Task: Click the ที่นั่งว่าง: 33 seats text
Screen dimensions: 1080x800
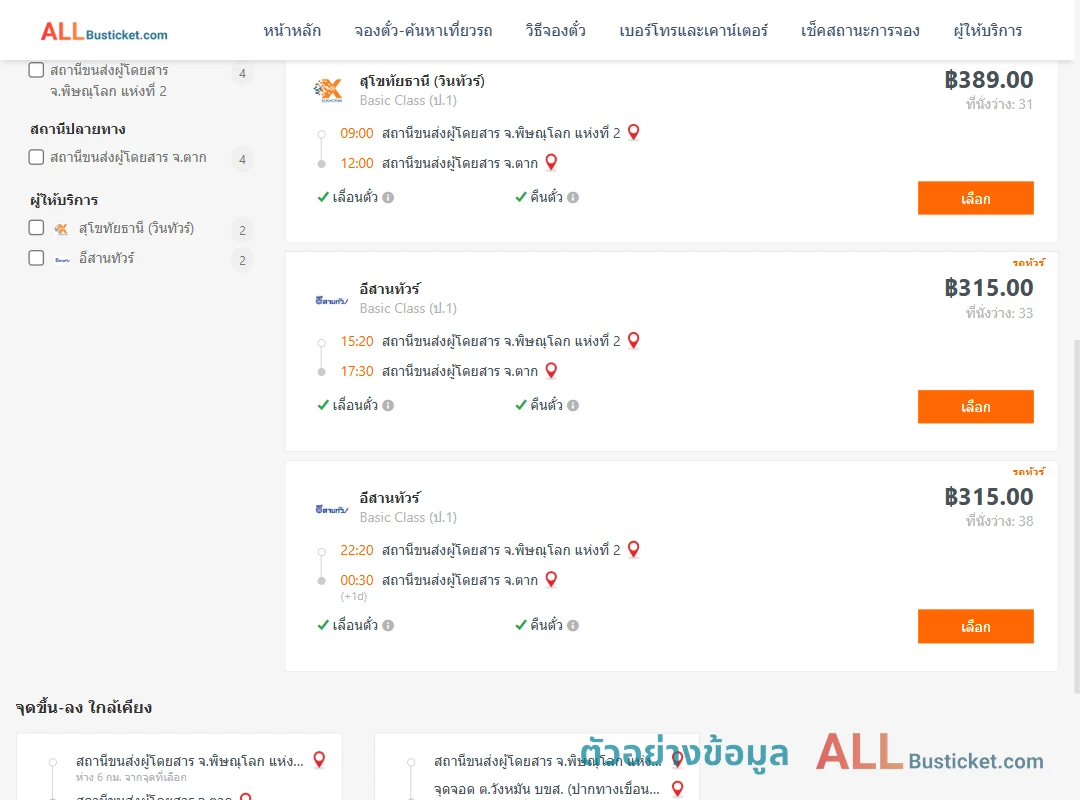Action: click(999, 313)
